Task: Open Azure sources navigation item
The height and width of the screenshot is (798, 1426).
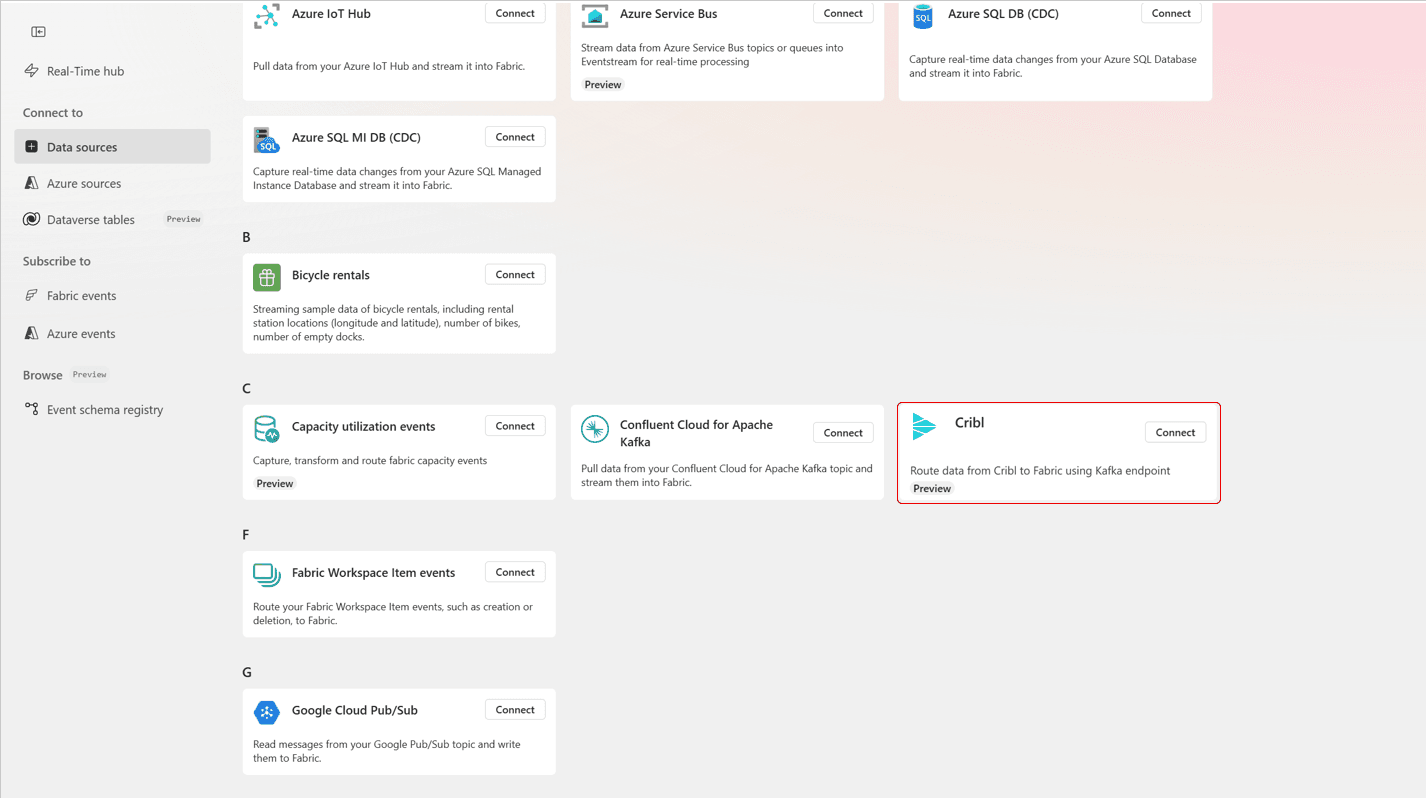Action: pos(84,184)
